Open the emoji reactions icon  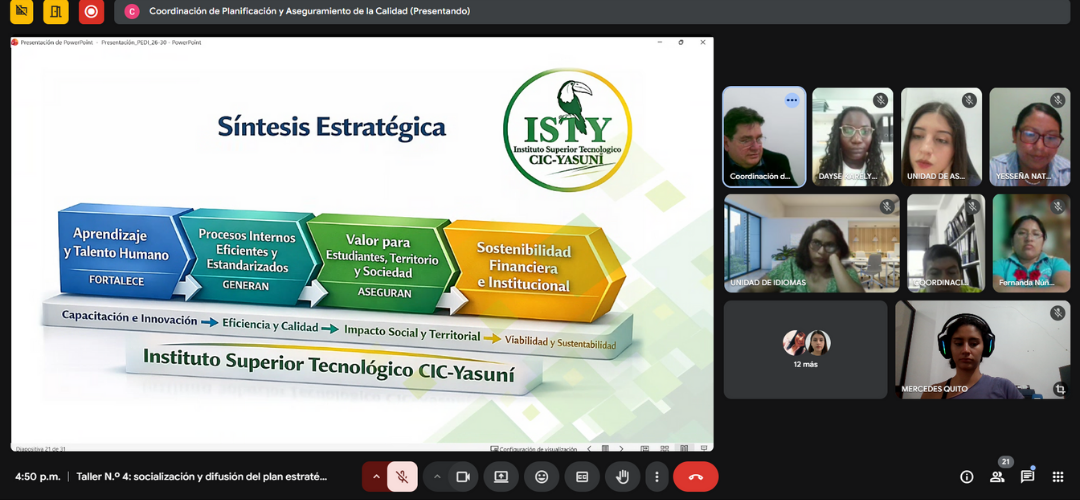[541, 477]
